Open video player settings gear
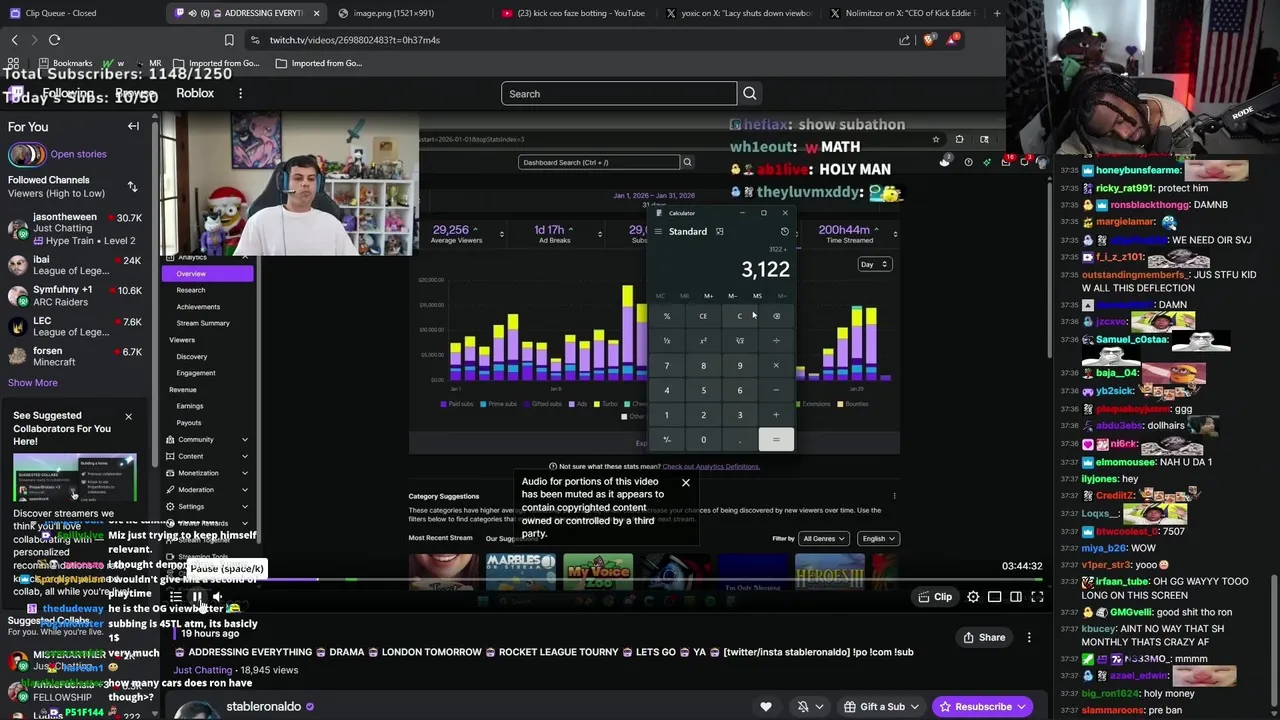 click(x=973, y=597)
